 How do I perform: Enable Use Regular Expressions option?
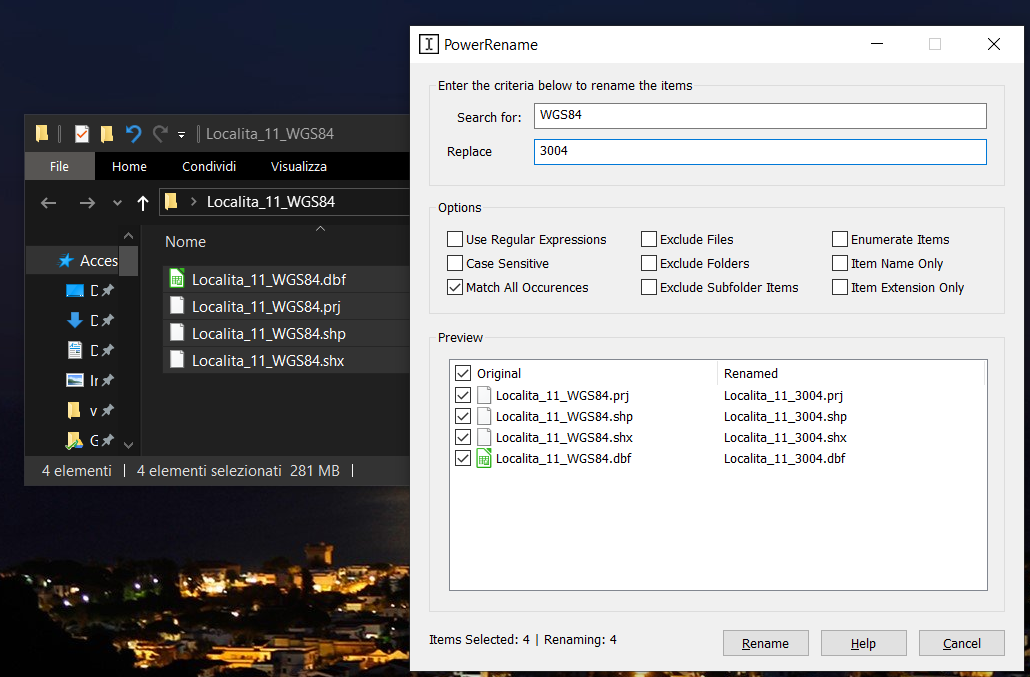pyautogui.click(x=455, y=240)
